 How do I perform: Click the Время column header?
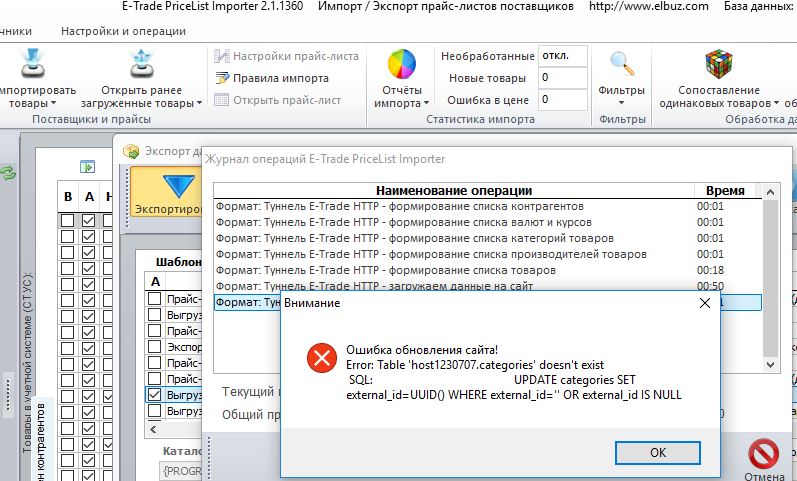point(725,191)
